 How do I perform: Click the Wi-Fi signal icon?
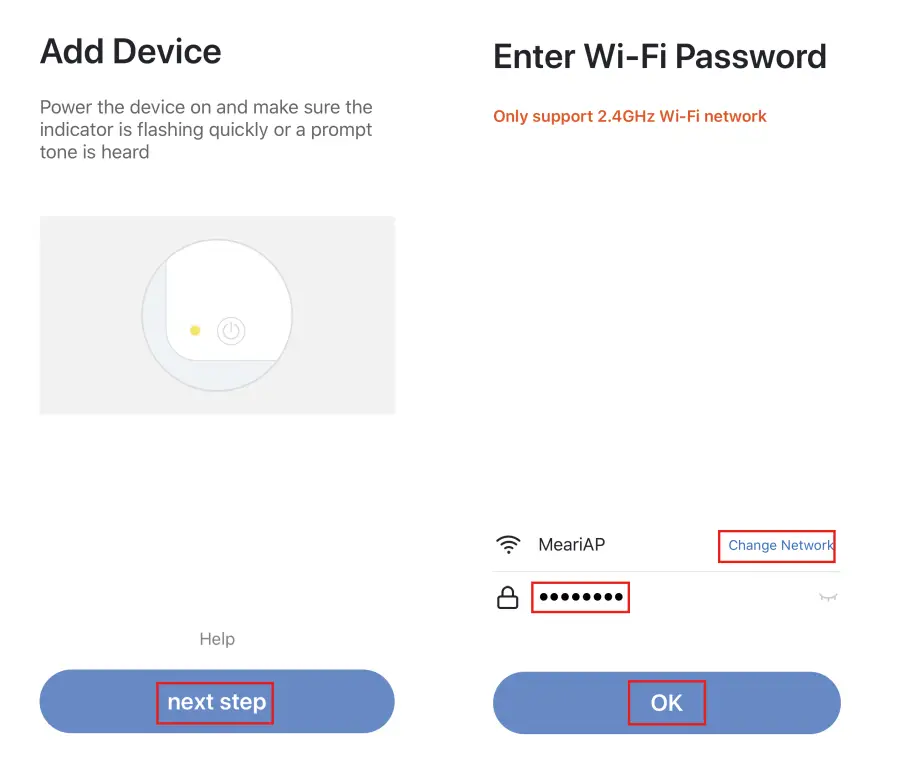click(509, 545)
